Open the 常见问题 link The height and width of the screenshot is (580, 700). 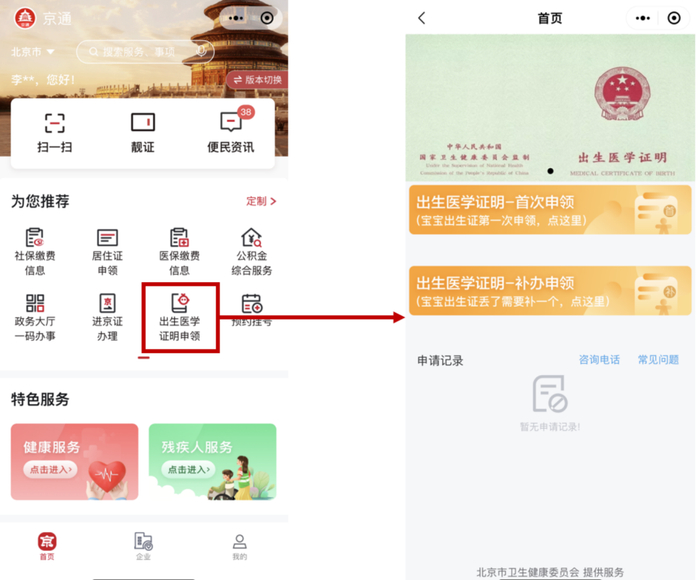tap(658, 360)
